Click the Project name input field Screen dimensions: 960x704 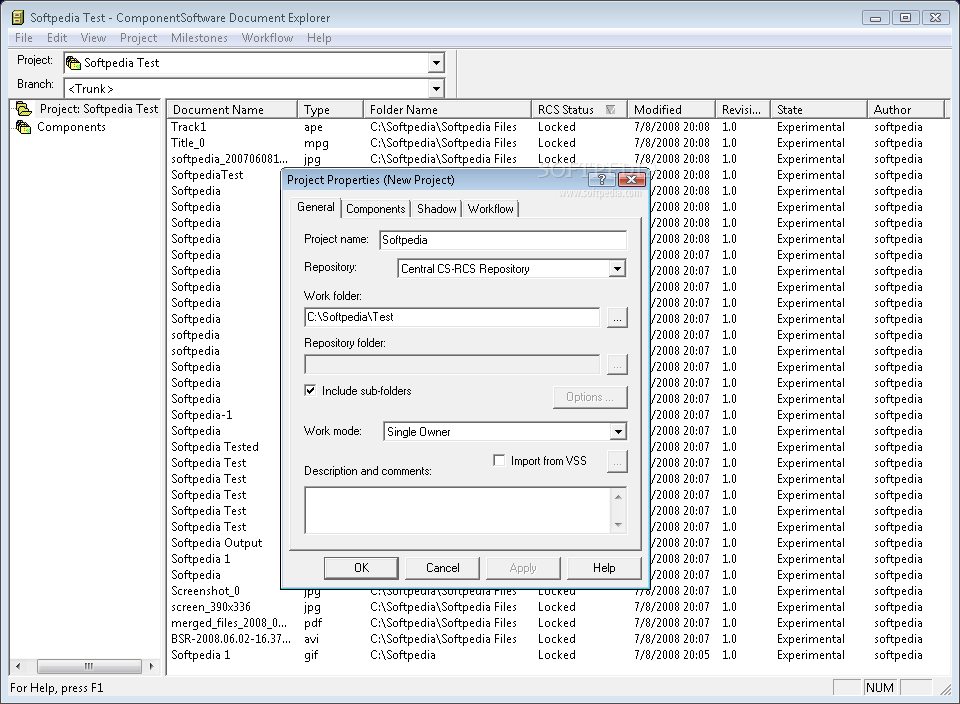tap(503, 240)
